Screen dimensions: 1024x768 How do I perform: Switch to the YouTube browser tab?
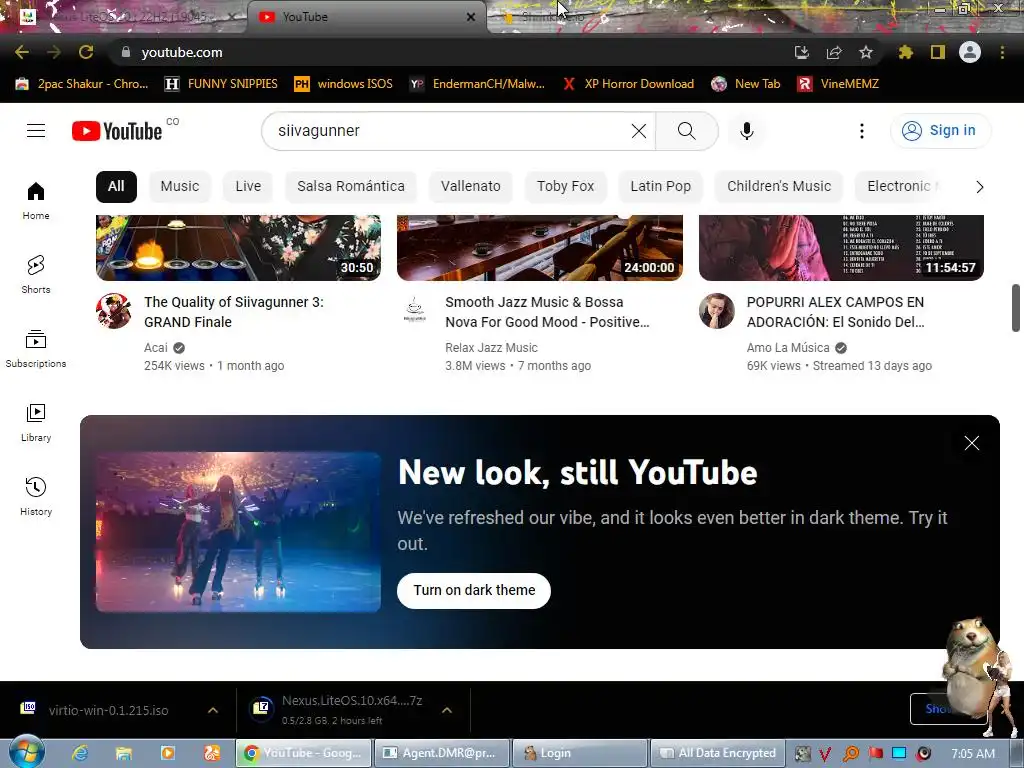tap(366, 17)
